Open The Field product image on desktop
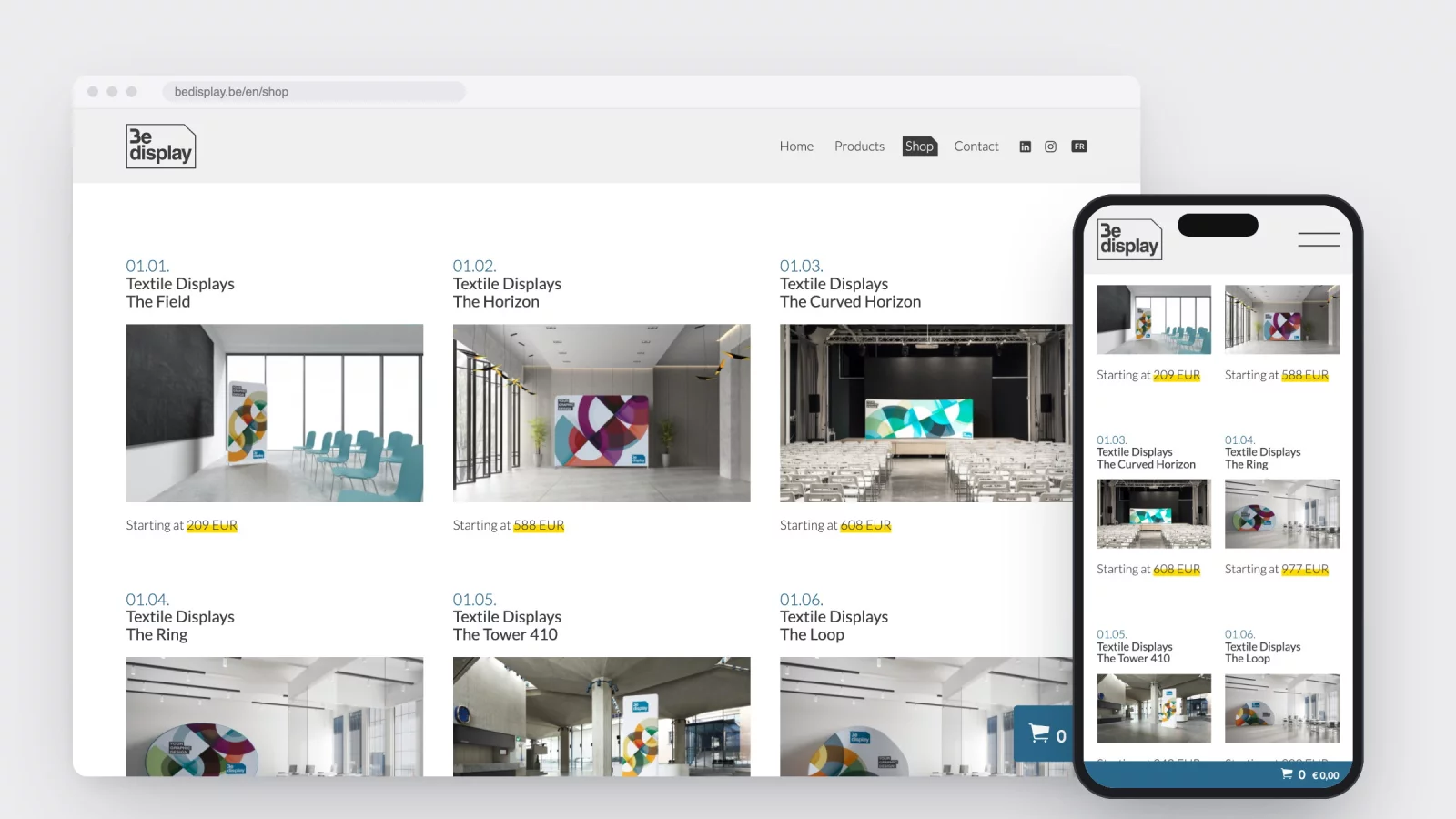1456x819 pixels. pyautogui.click(x=275, y=413)
